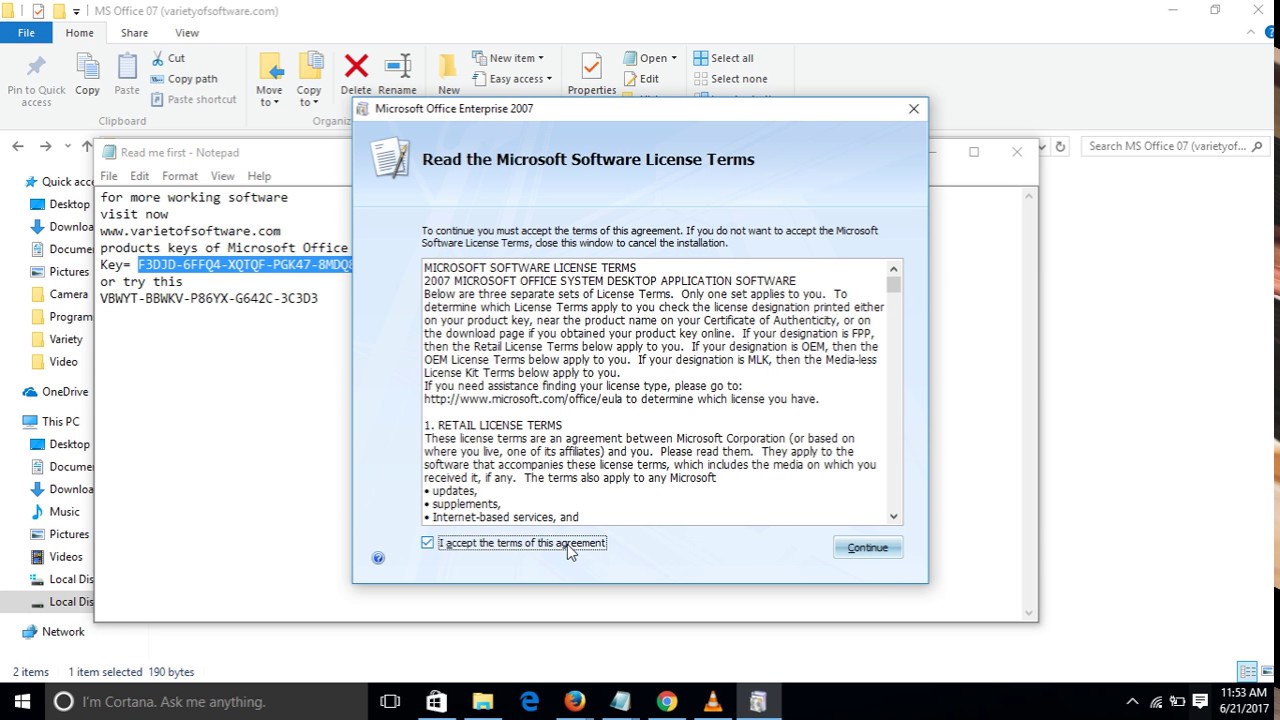Switch to large icons view button

[x=1267, y=671]
